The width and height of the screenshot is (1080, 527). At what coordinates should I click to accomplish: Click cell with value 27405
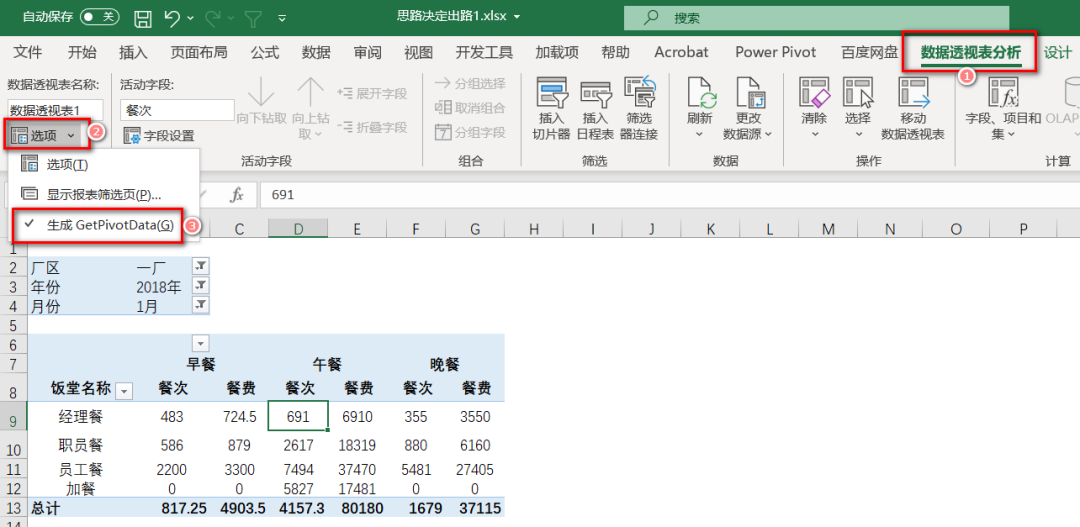[475, 470]
